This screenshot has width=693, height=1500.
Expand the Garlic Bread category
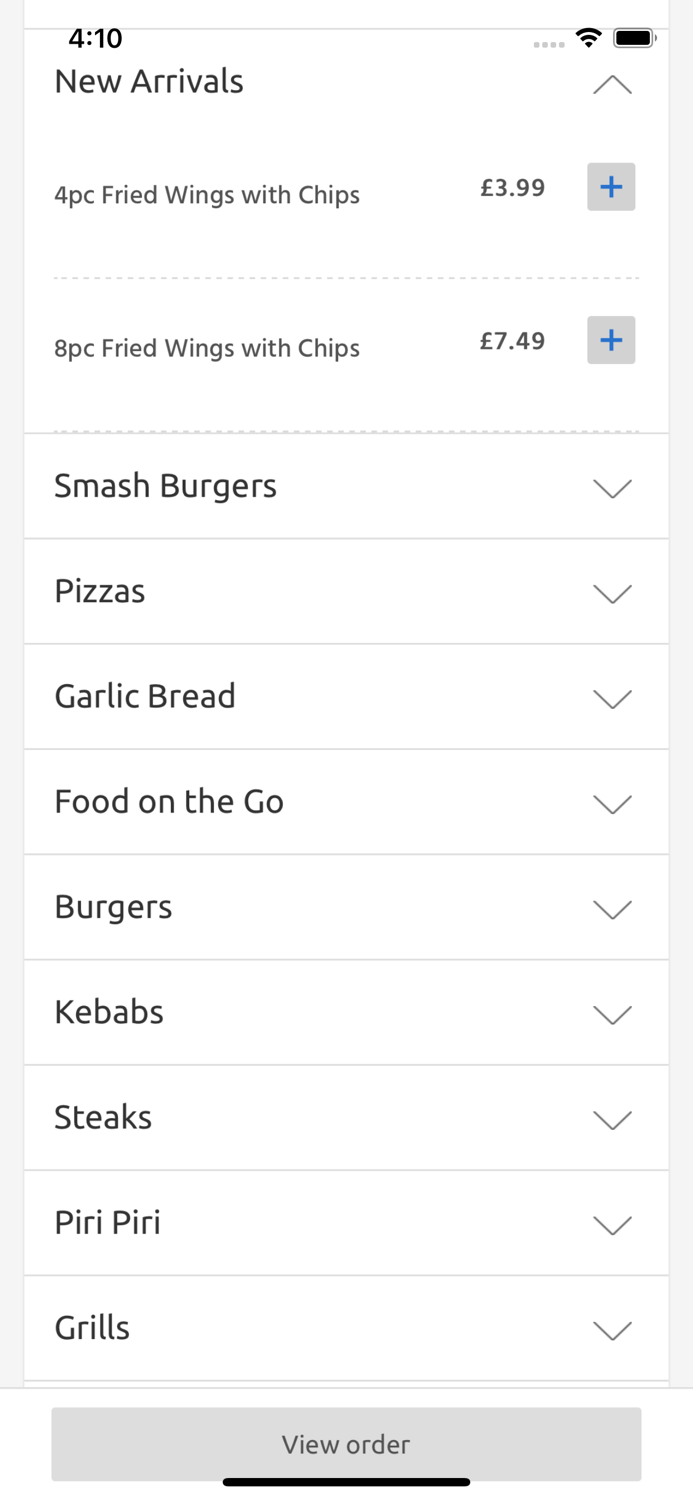[x=346, y=697]
